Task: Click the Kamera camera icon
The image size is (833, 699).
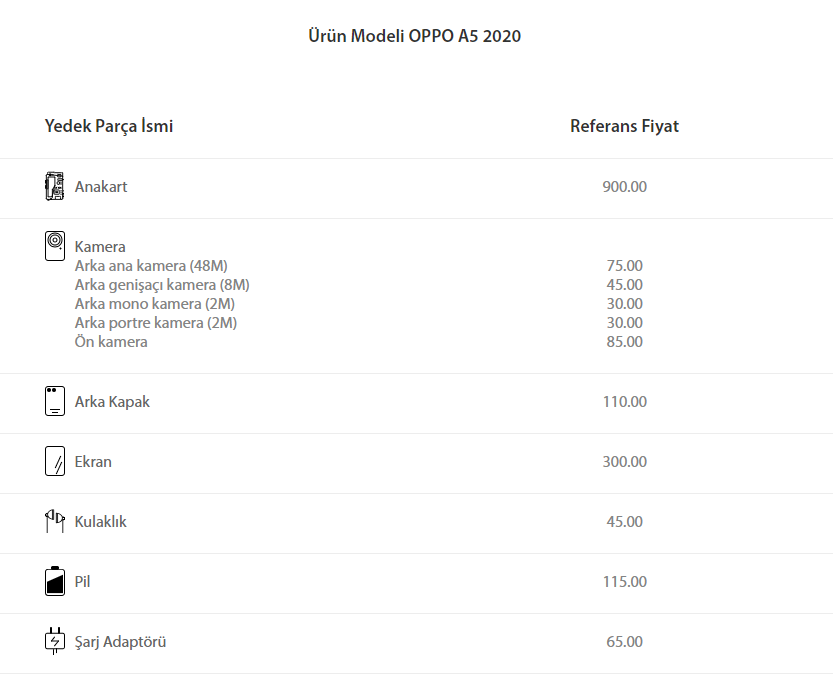Action: click(x=55, y=246)
